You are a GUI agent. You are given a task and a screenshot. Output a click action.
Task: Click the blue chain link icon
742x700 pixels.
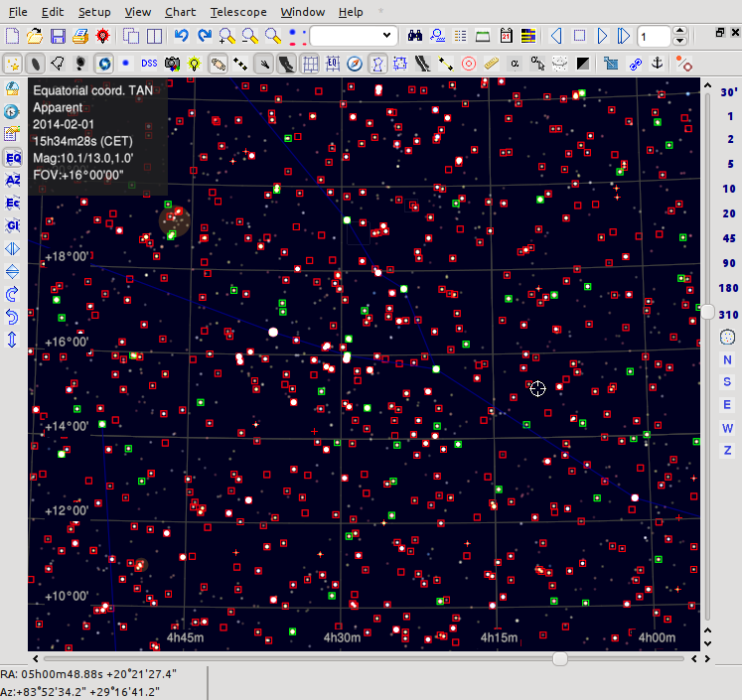(x=634, y=63)
